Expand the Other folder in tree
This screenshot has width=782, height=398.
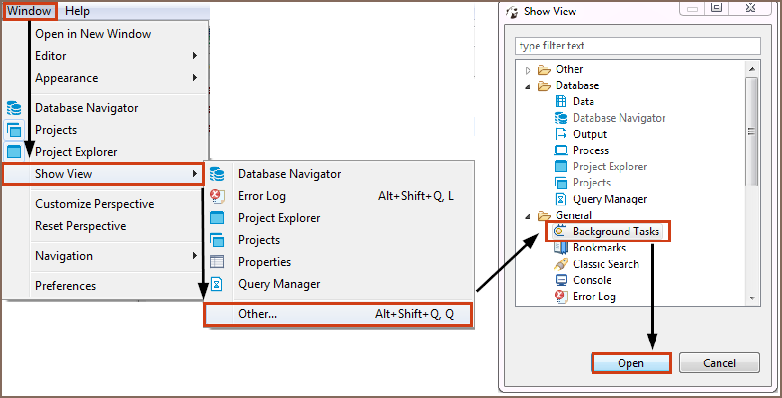[528, 70]
